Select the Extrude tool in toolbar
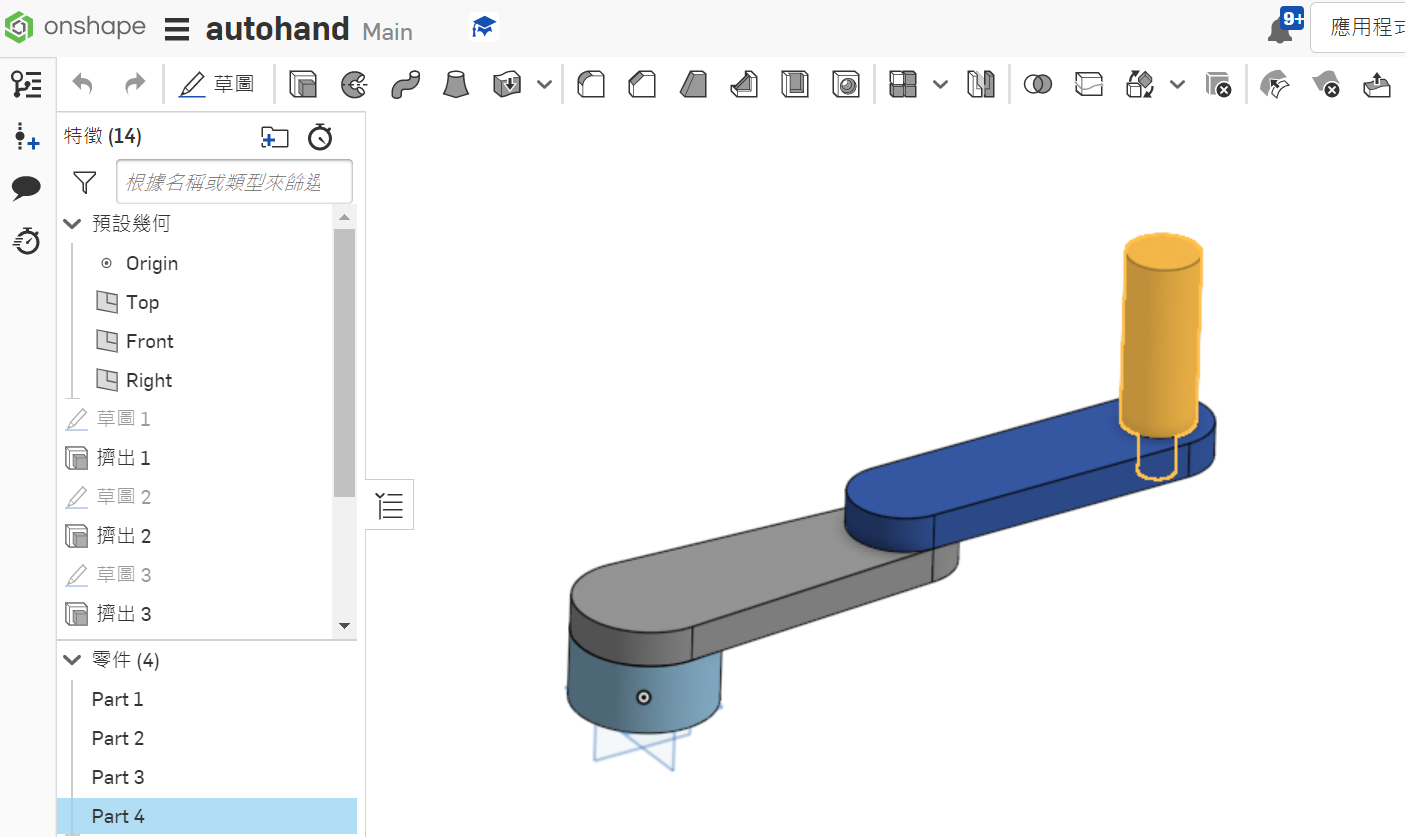Viewport: 1405px width, 837px height. (303, 85)
